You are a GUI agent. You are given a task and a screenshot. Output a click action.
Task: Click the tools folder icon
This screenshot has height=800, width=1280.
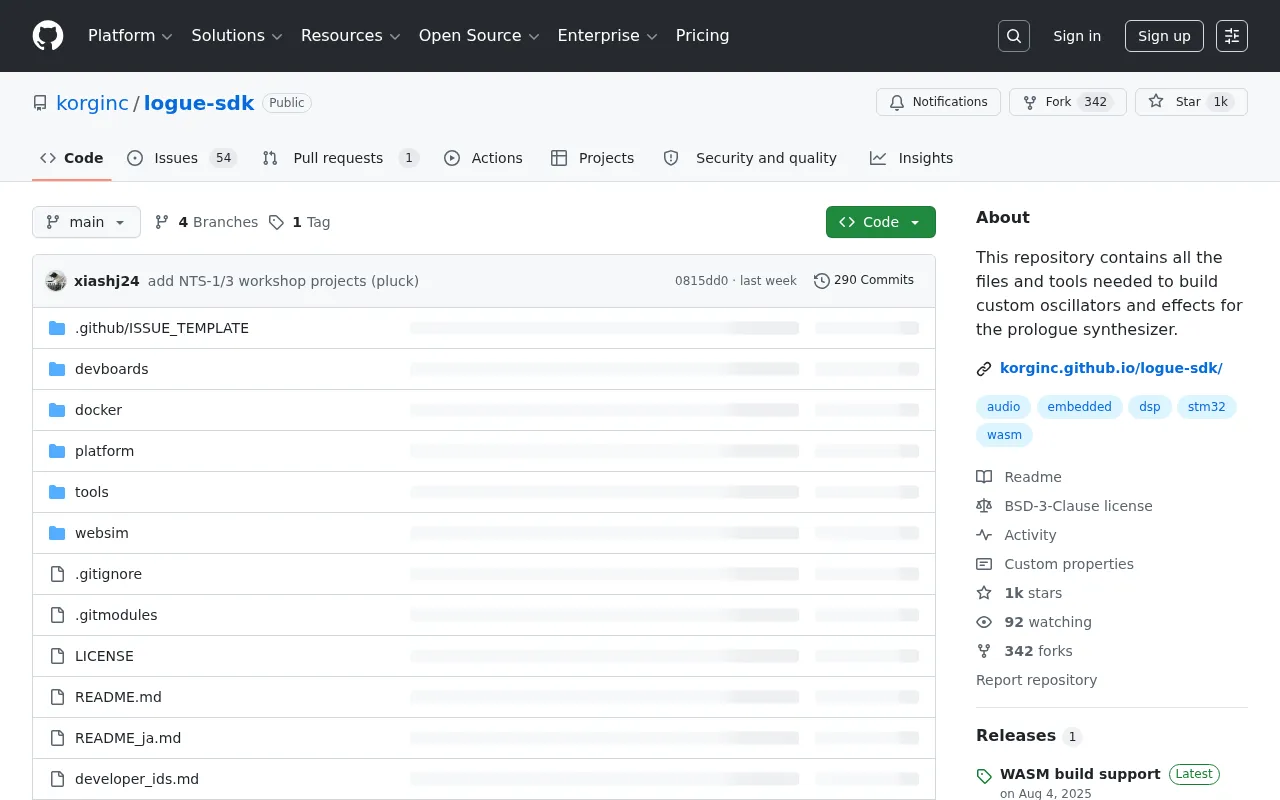57,492
